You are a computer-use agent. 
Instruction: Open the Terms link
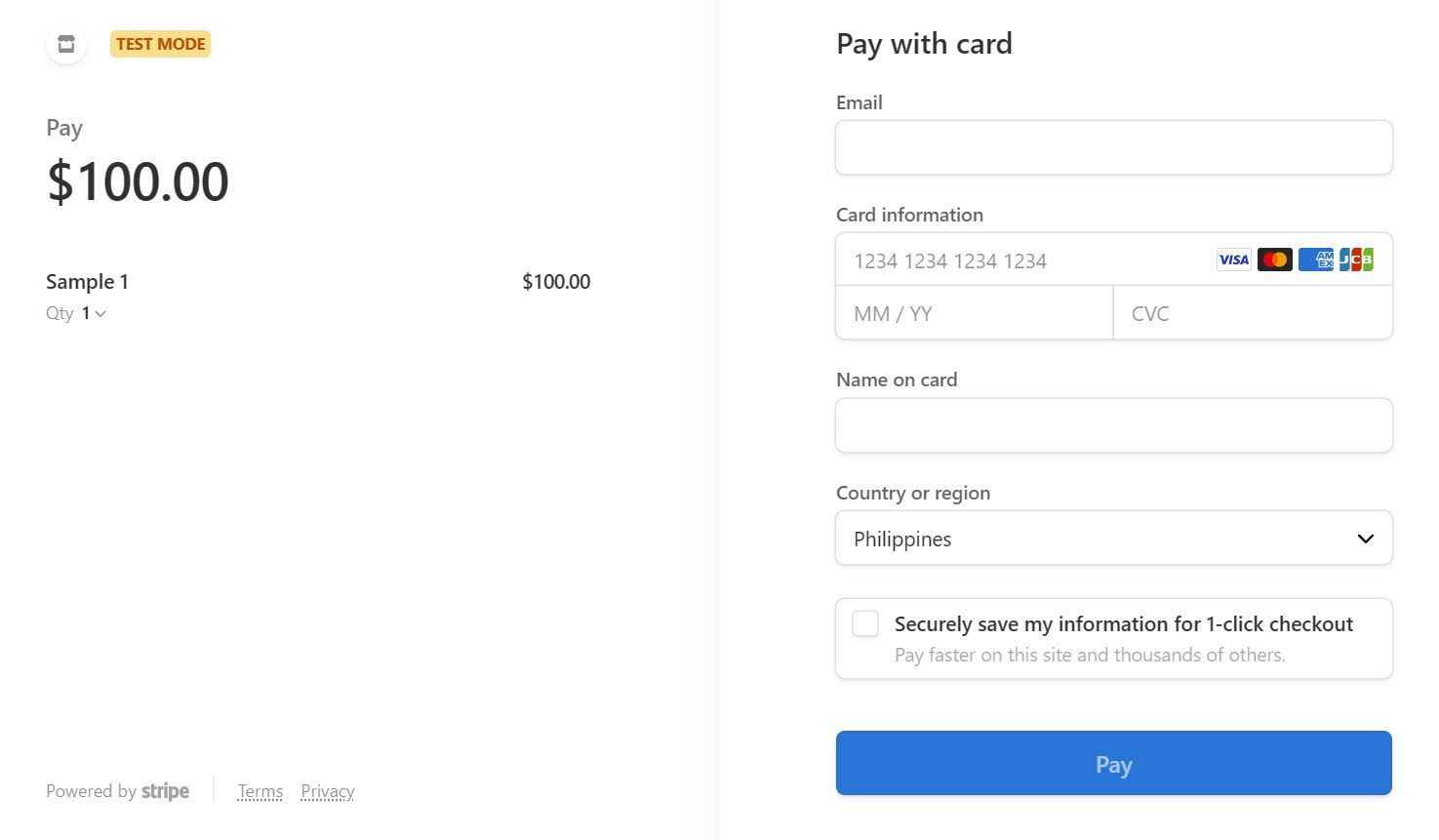point(260,790)
